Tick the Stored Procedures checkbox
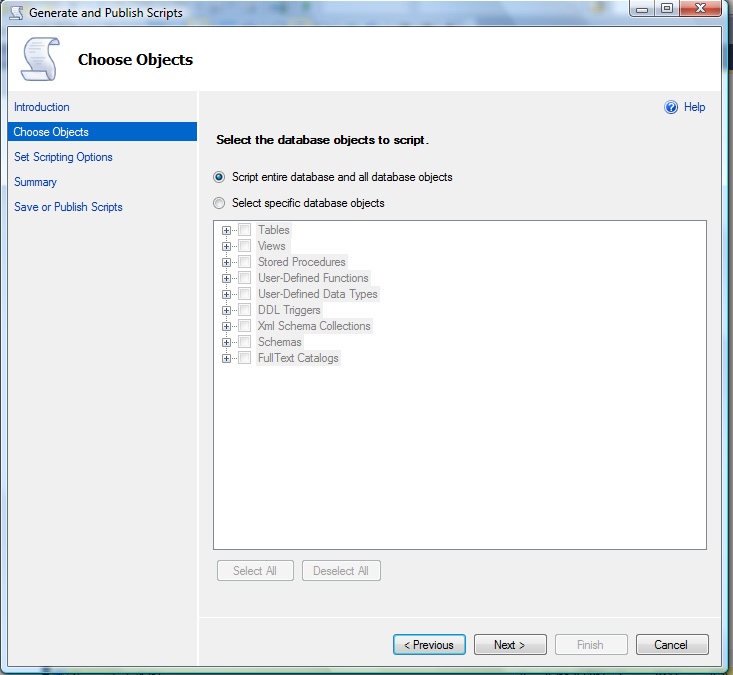 coord(245,262)
